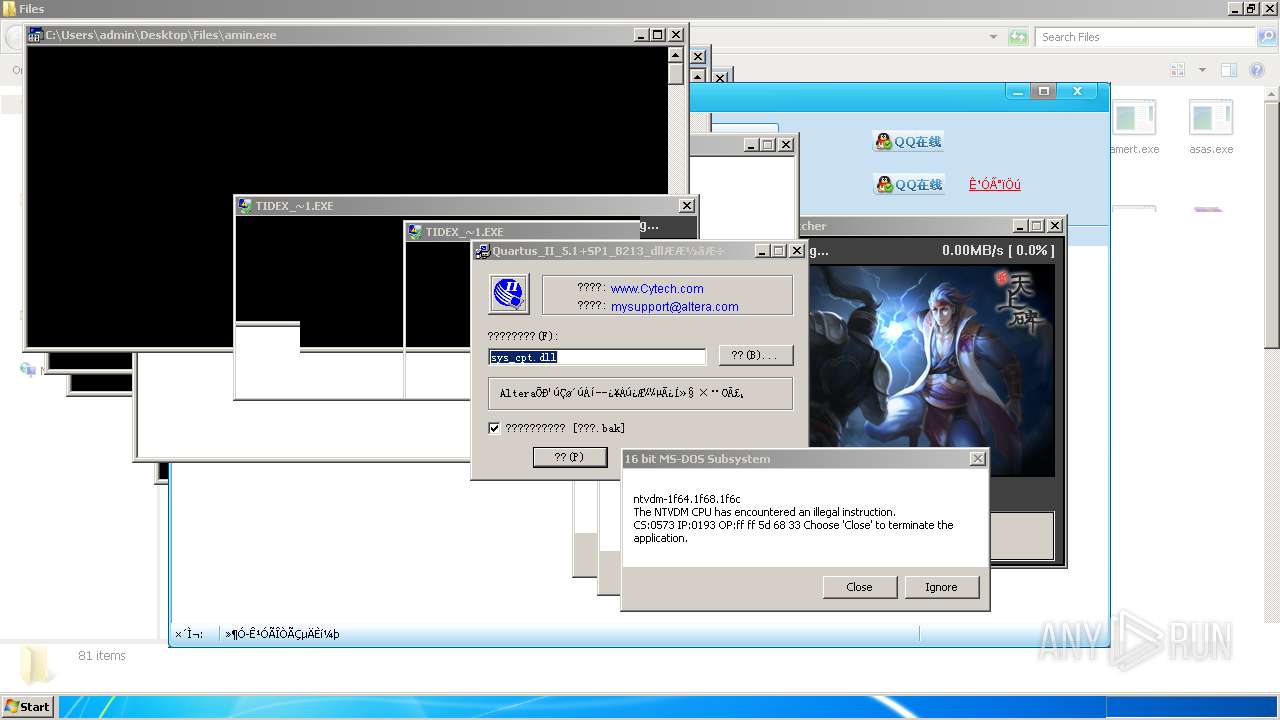This screenshot has height=720, width=1280.
Task: Open the www.Cytech.com link
Action: point(656,288)
